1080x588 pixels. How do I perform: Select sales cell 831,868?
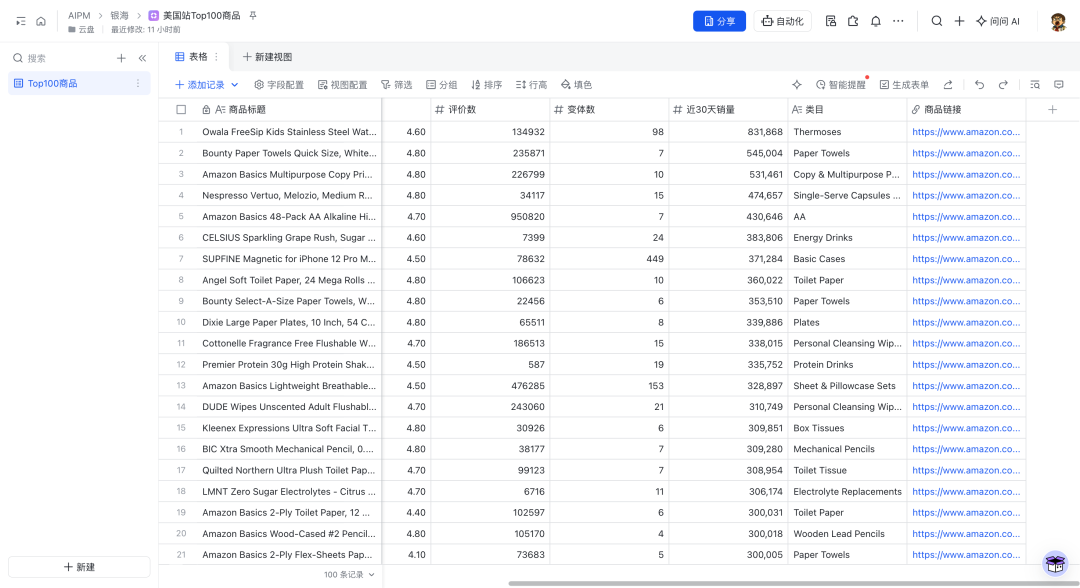pyautogui.click(x=728, y=132)
